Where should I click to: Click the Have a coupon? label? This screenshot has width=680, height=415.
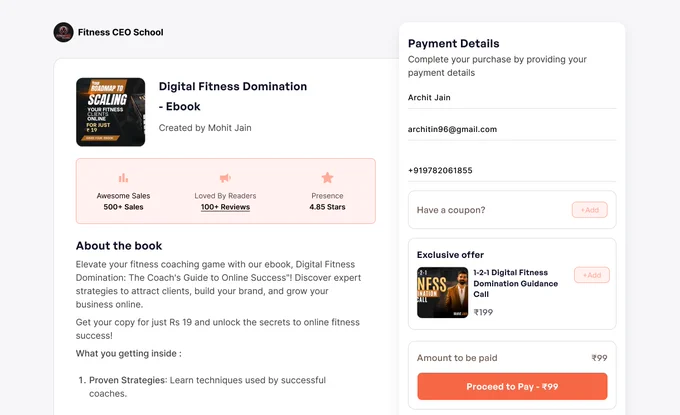pos(451,210)
